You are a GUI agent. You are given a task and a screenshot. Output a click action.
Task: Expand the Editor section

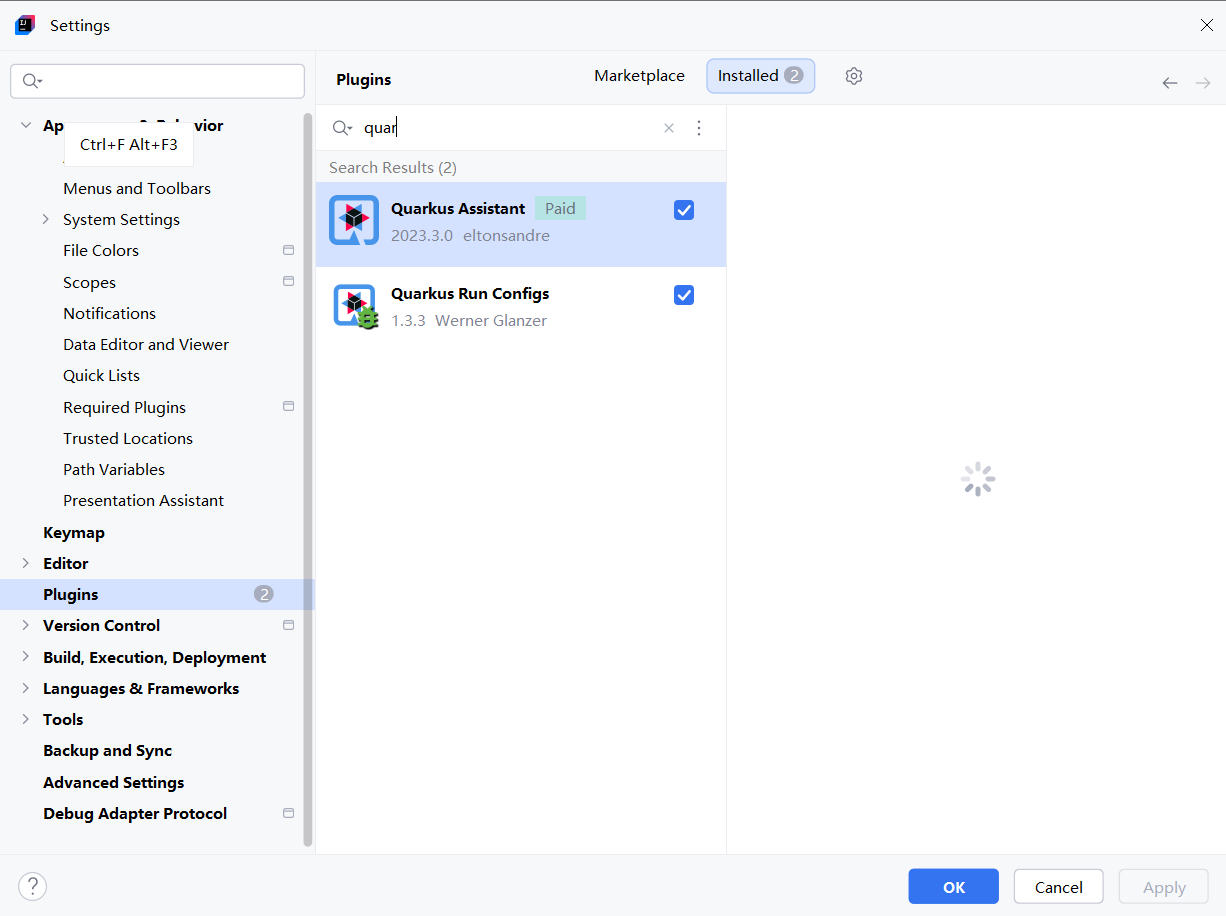click(x=26, y=563)
